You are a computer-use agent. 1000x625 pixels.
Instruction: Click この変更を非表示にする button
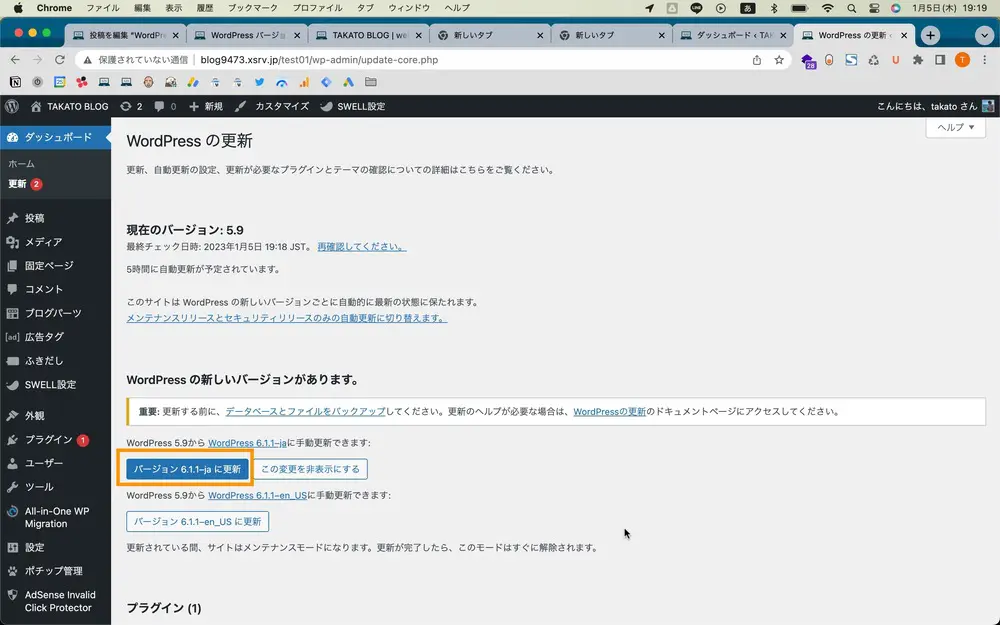pyautogui.click(x=310, y=469)
